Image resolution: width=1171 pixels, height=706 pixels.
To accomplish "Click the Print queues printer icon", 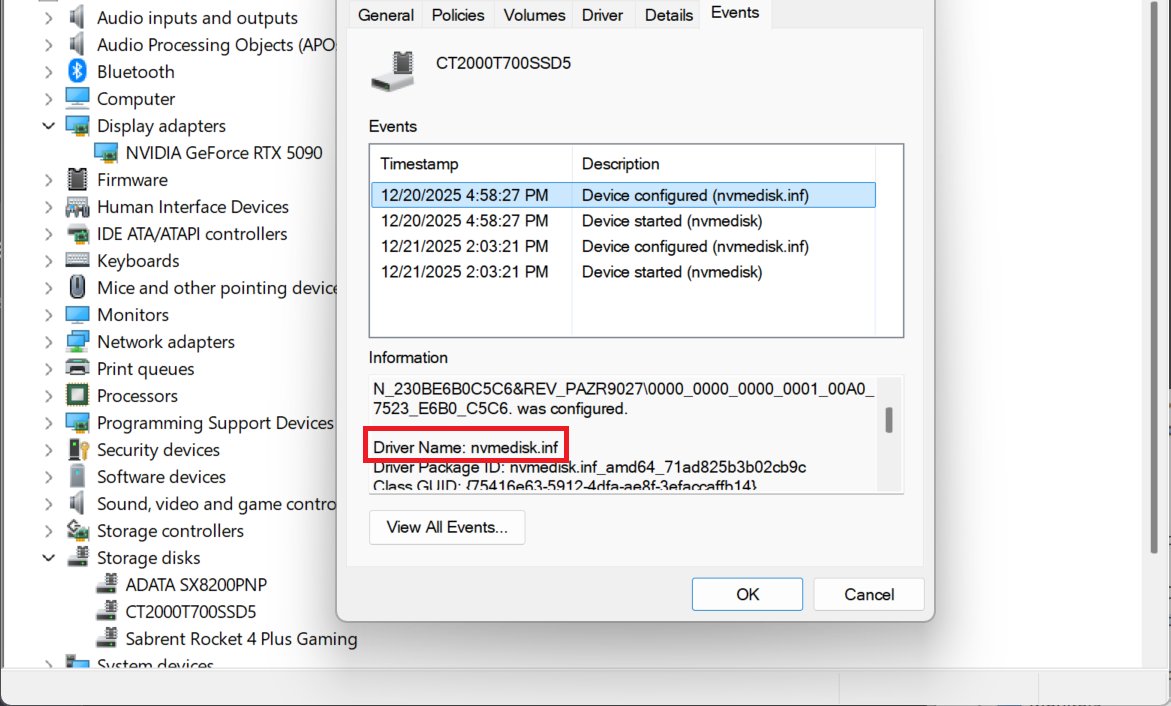I will [77, 368].
